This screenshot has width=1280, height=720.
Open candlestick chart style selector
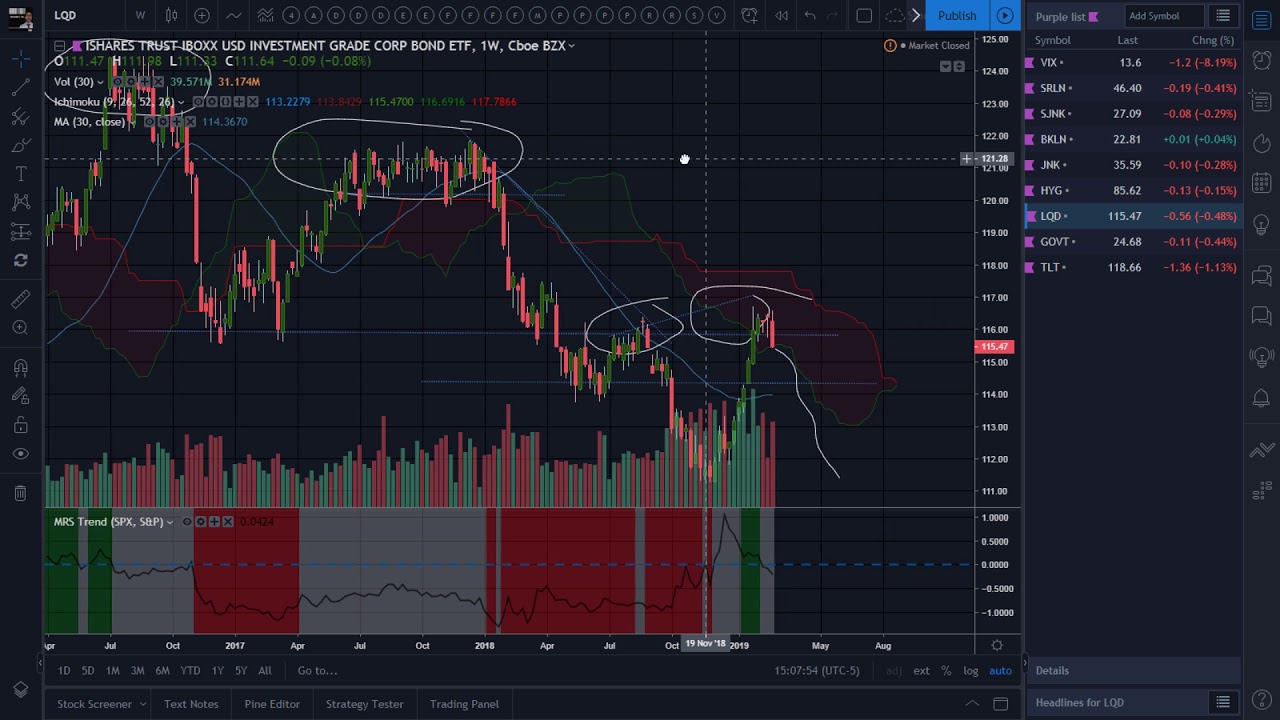(171, 15)
